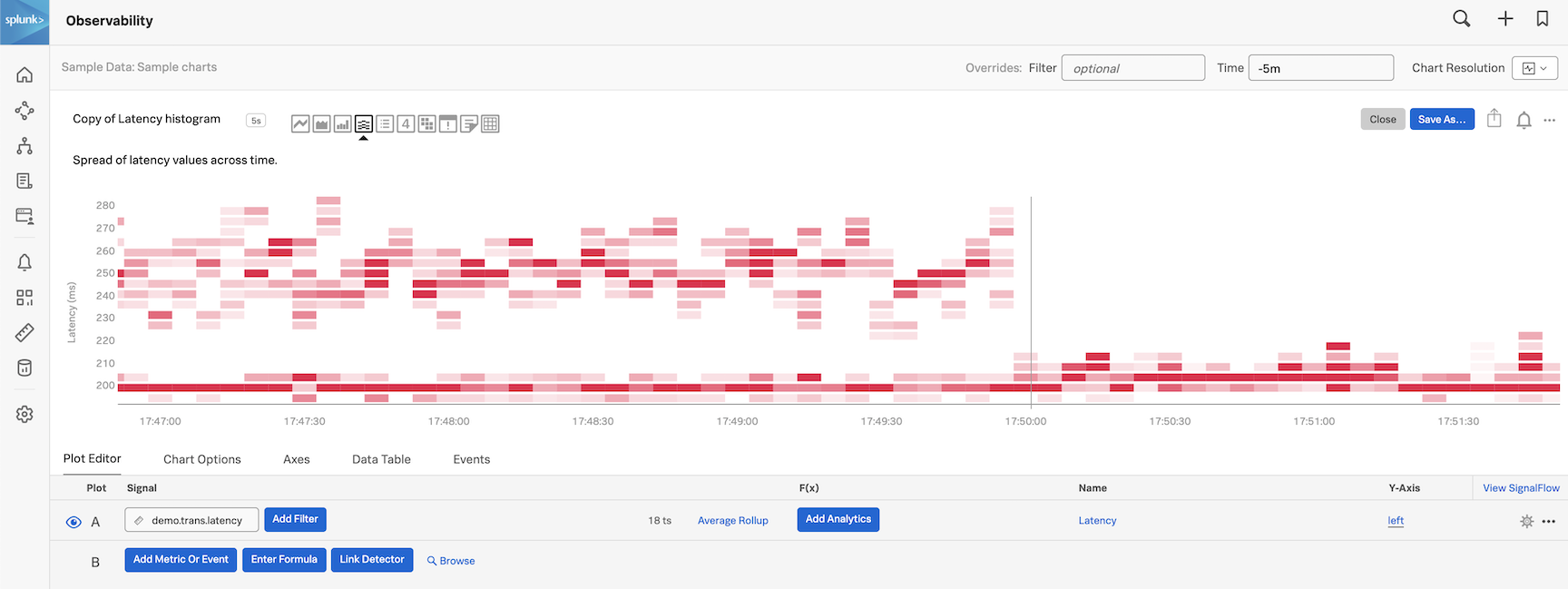This screenshot has width=1568, height=589.
Task: Open chart actions three-dot menu
Action: [x=1549, y=120]
